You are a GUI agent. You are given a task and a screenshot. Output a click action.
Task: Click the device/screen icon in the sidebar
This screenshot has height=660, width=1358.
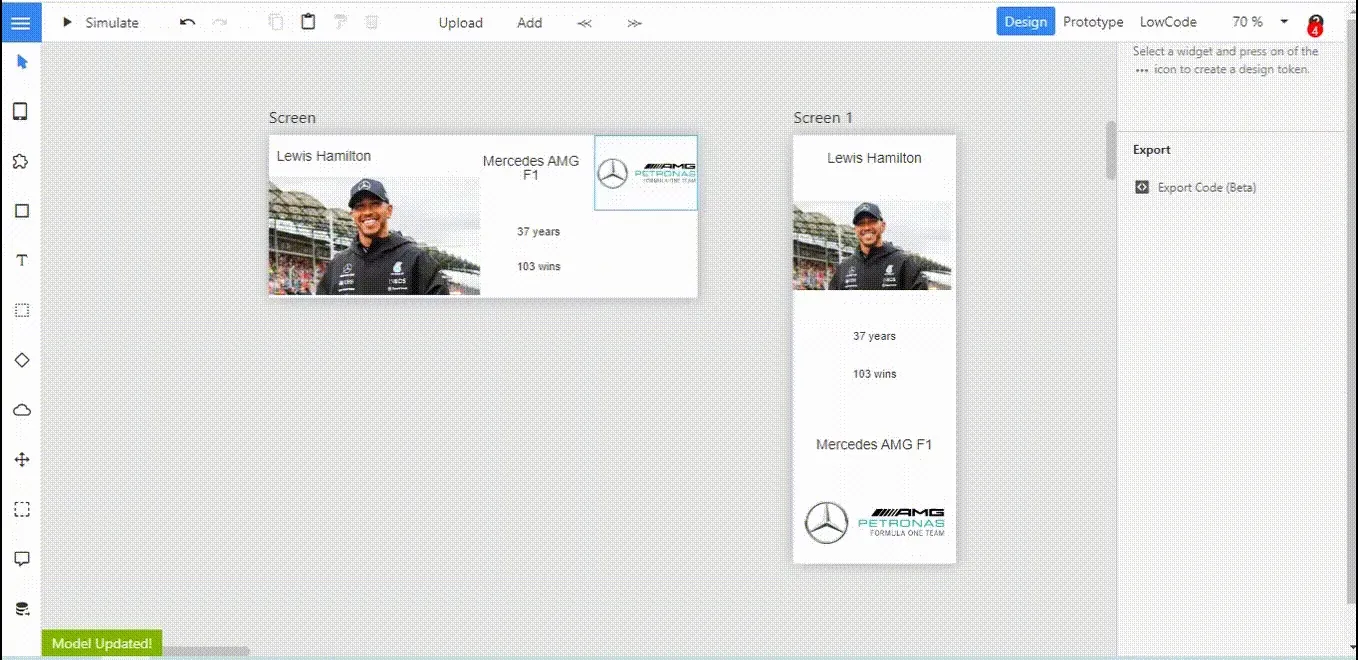[21, 111]
